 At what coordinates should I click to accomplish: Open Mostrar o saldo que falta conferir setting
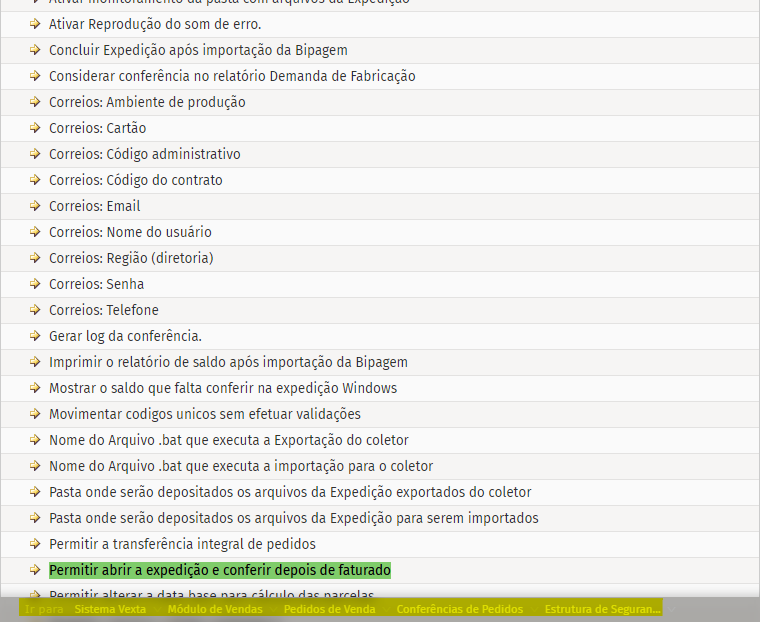tap(222, 388)
